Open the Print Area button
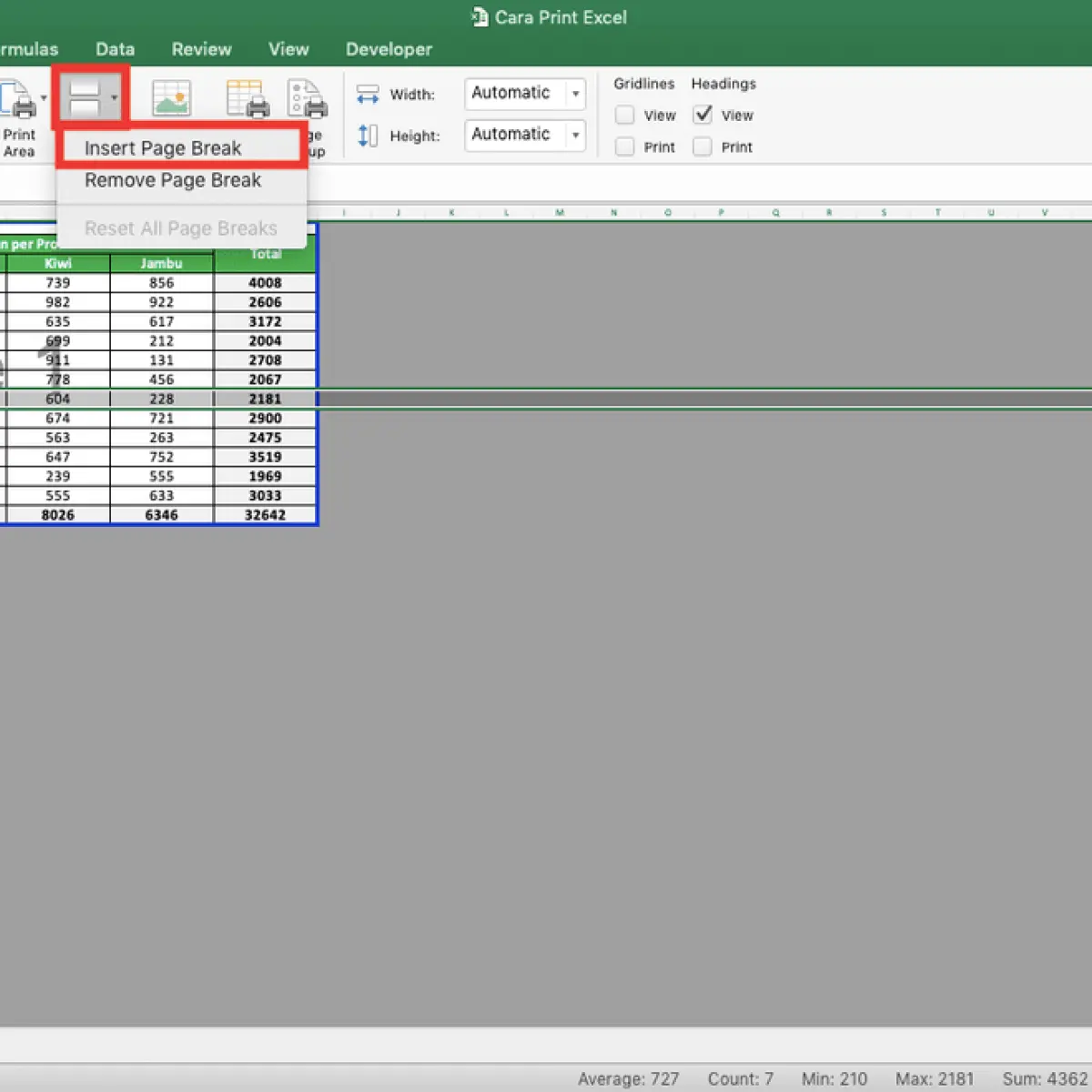Screen dimensions: 1092x1092 click(18, 118)
